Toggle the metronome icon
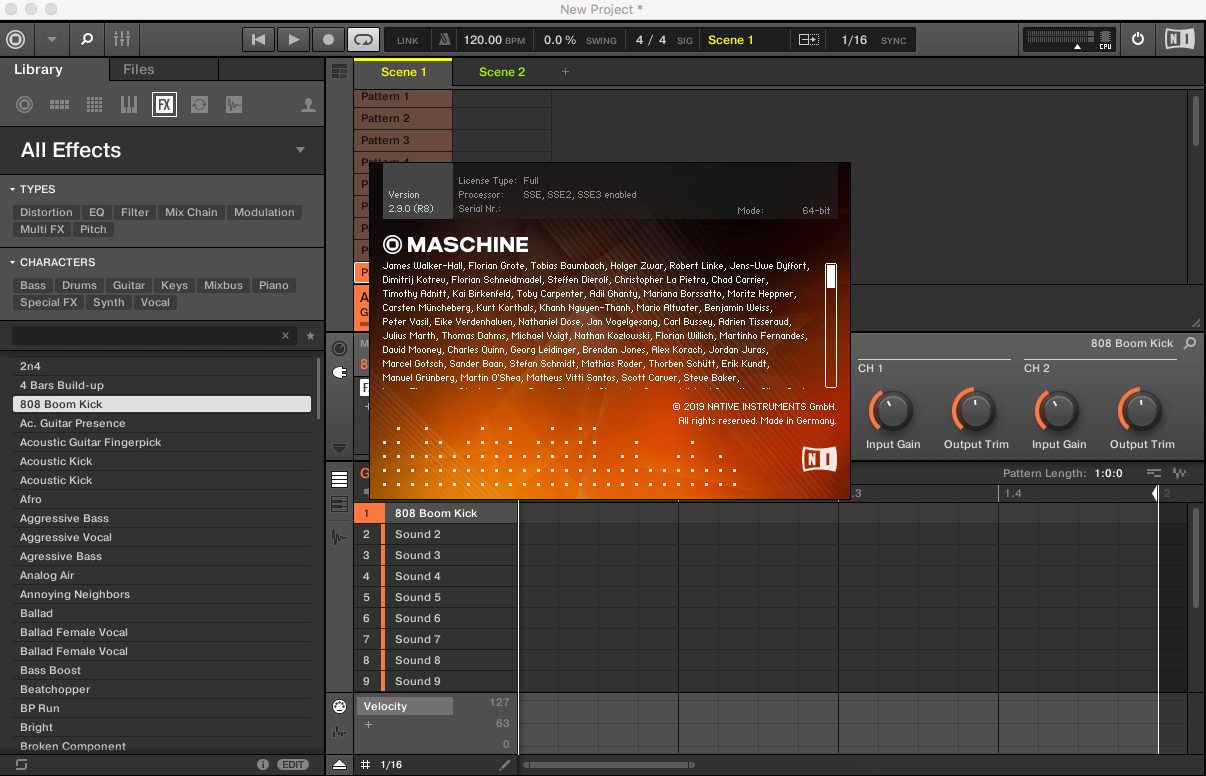Viewport: 1206px width, 776px height. 444,40
